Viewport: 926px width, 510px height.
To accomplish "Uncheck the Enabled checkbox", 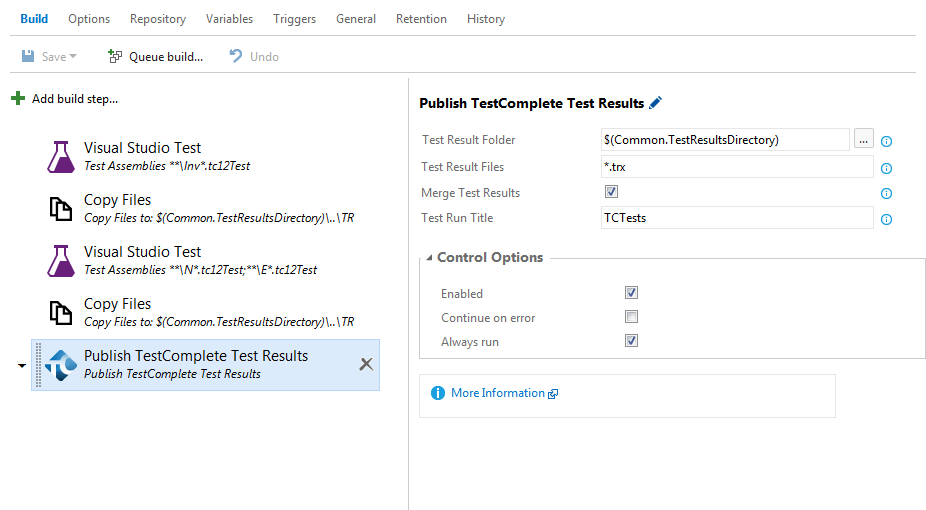I will tap(631, 293).
